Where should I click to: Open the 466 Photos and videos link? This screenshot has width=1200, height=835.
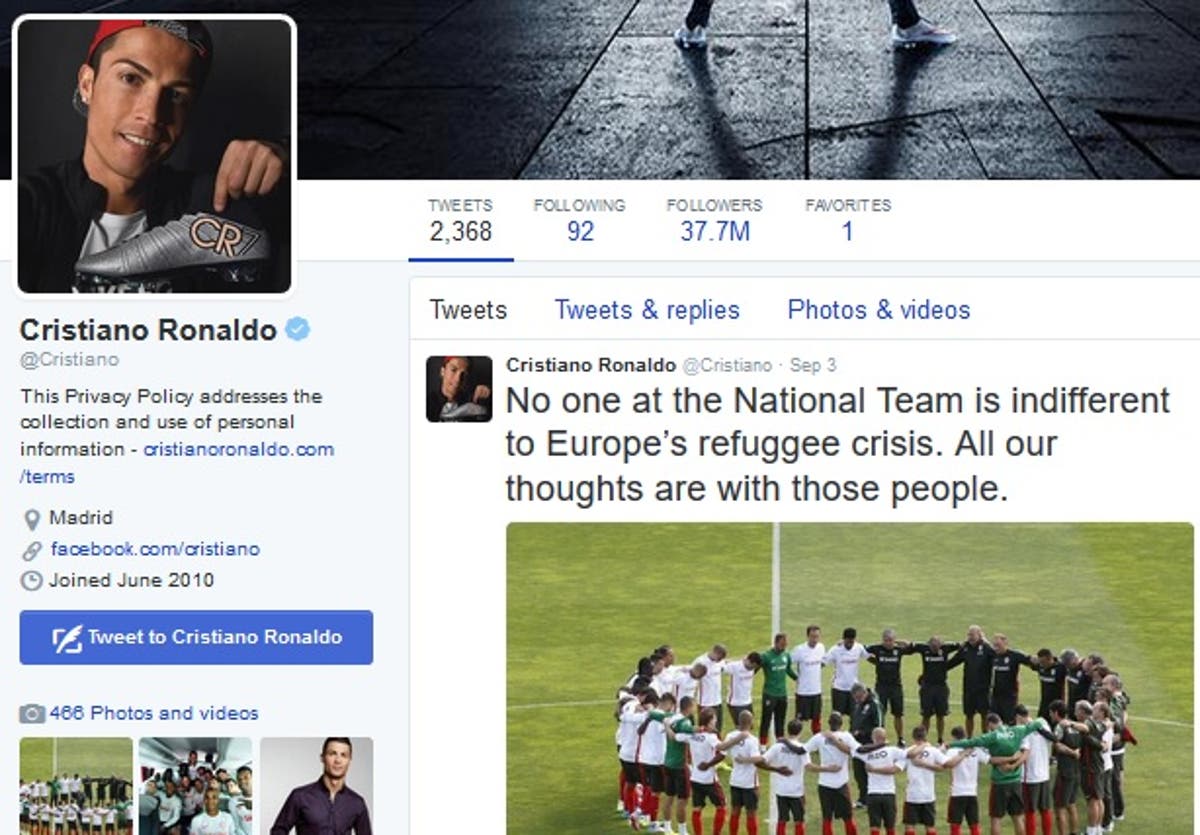(x=154, y=713)
